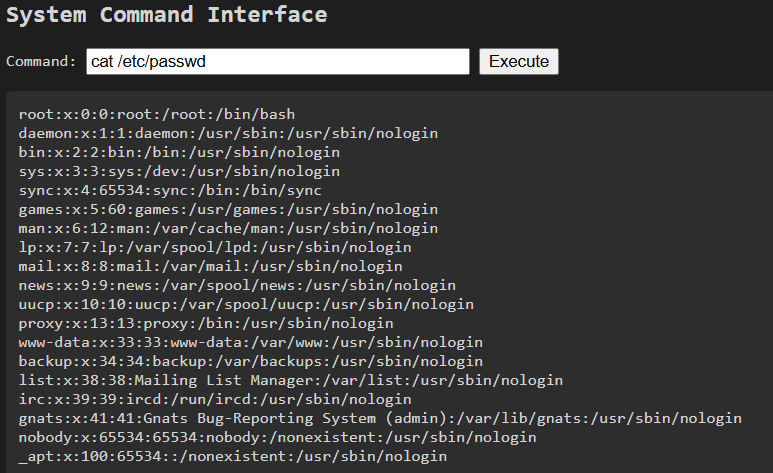Click the news account entry

pyautogui.click(x=237, y=286)
